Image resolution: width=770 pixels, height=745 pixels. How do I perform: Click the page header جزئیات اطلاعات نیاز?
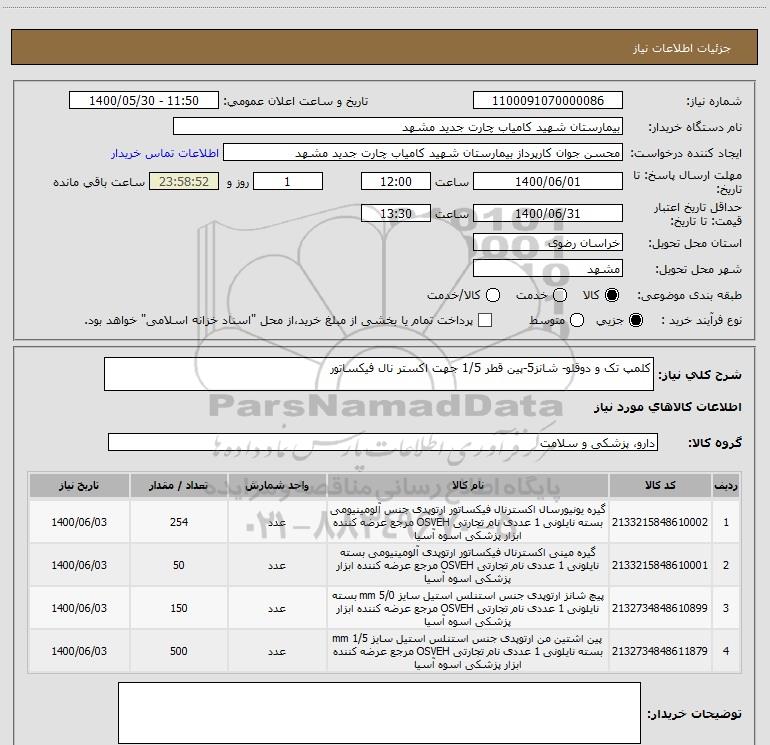coord(682,48)
